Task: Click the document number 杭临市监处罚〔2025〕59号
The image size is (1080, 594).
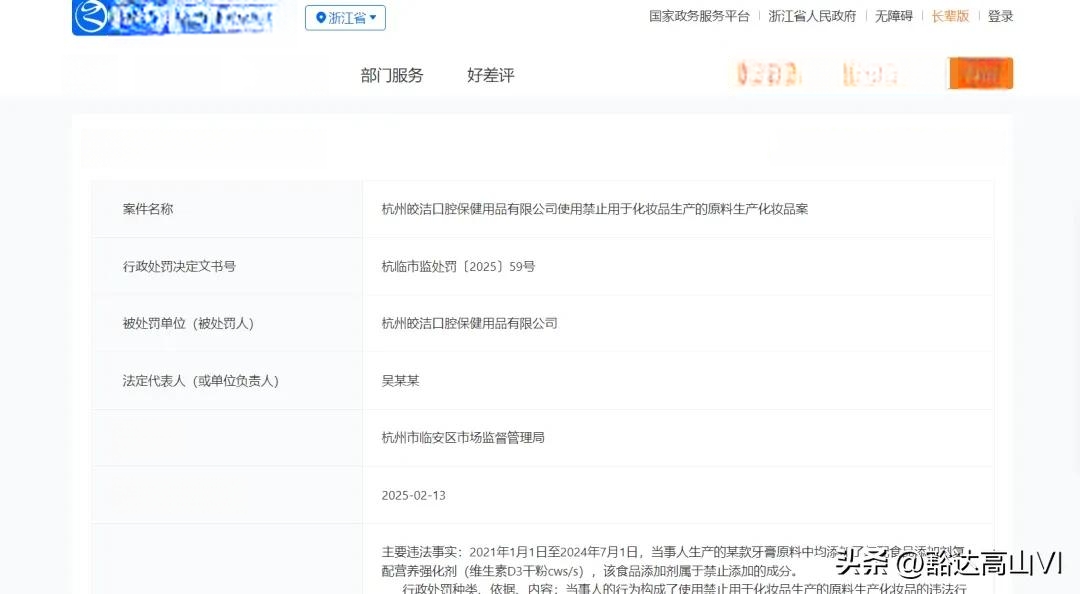Action: pos(458,266)
